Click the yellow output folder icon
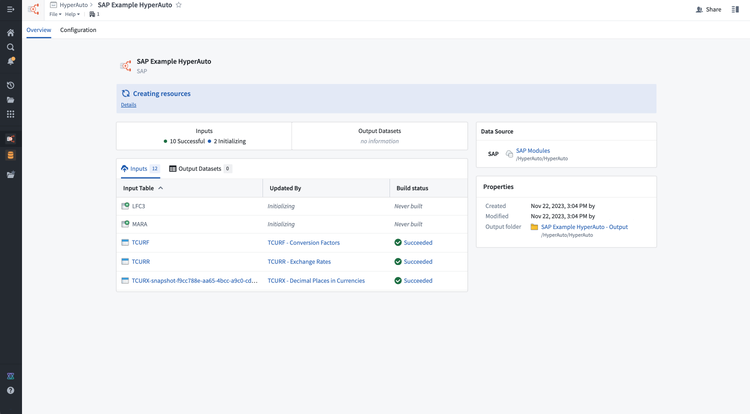The width and height of the screenshot is (750, 414). (534, 227)
